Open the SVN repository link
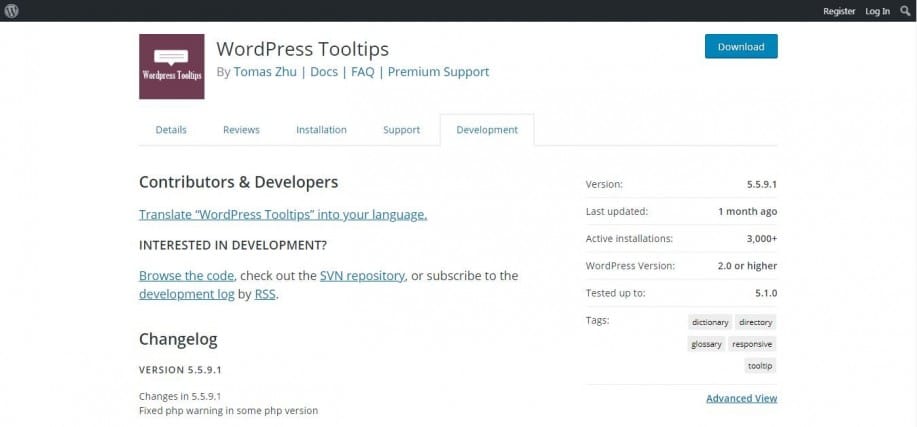 coord(362,276)
